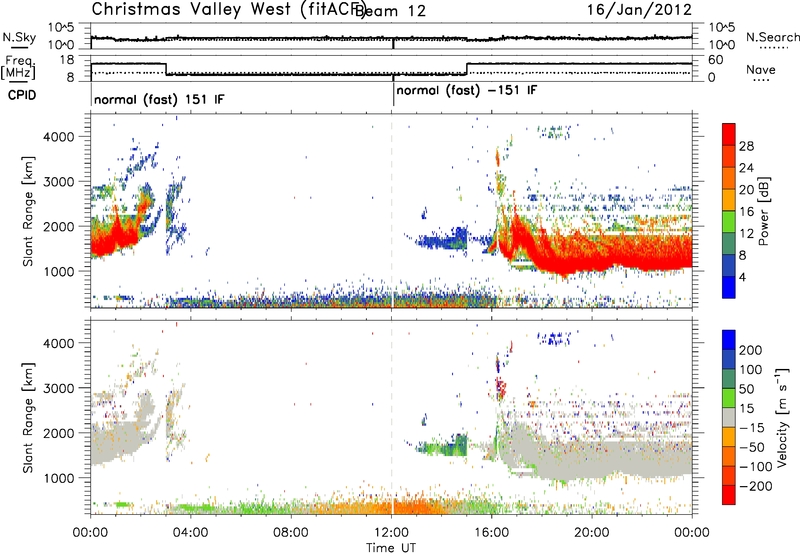The width and height of the screenshot is (800, 554).
Task: Click the '-15' value on the velocity colorbar
Action: pos(752,428)
